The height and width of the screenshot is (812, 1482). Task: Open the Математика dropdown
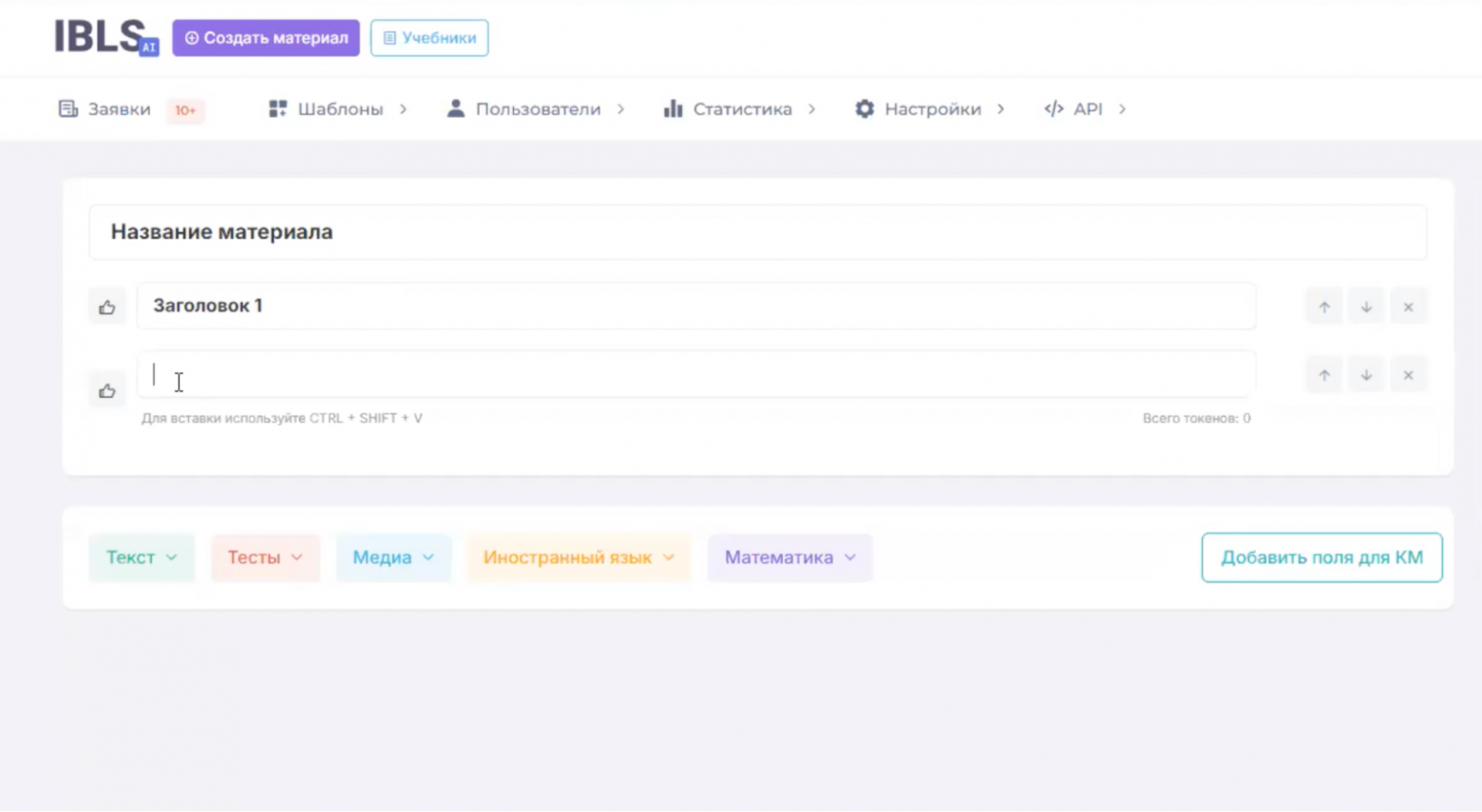point(788,557)
